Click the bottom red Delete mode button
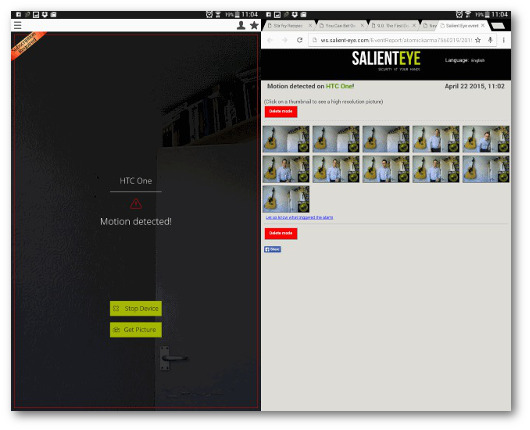 281,233
